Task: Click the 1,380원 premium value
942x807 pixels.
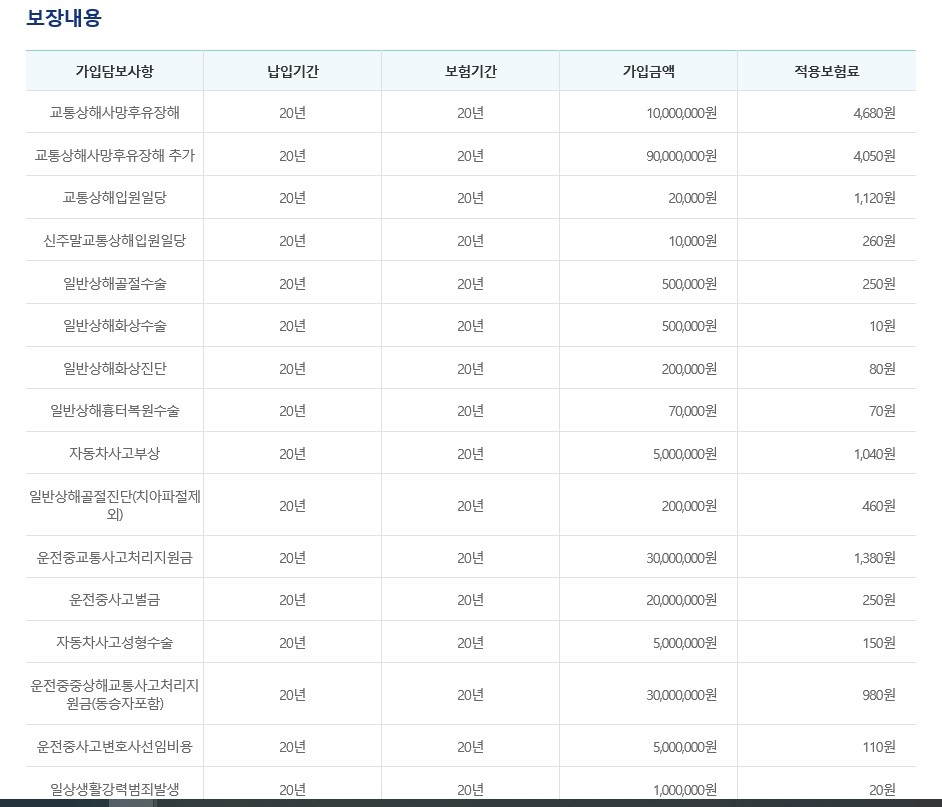Action: click(874, 558)
